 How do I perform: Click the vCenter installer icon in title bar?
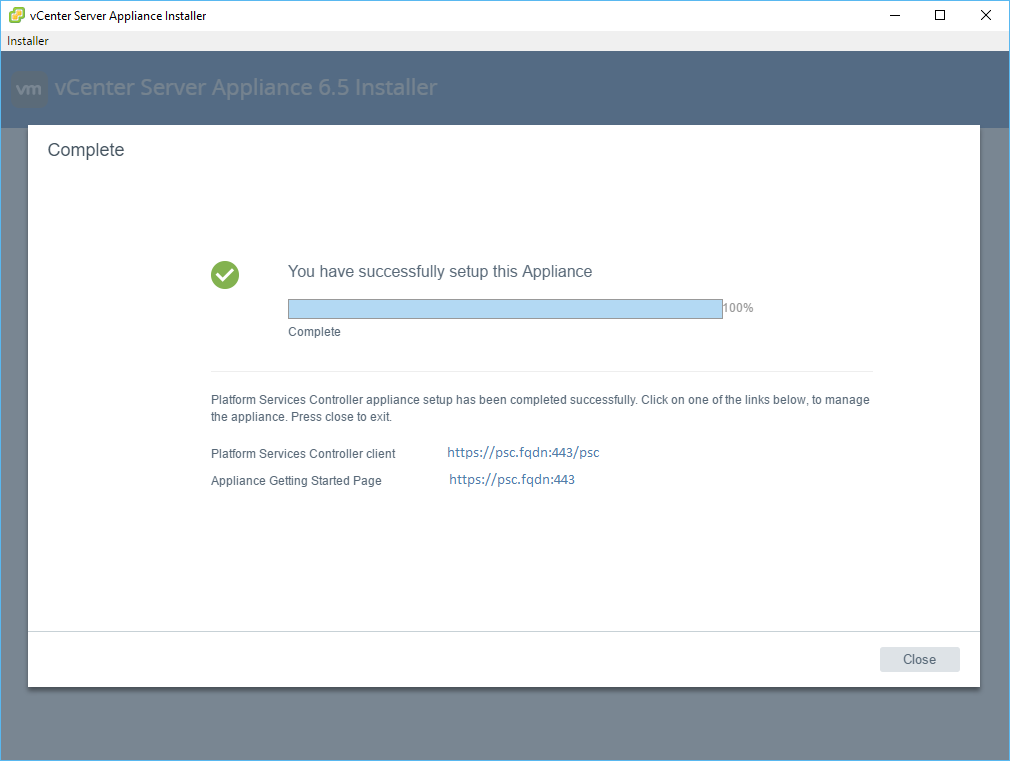(17, 15)
